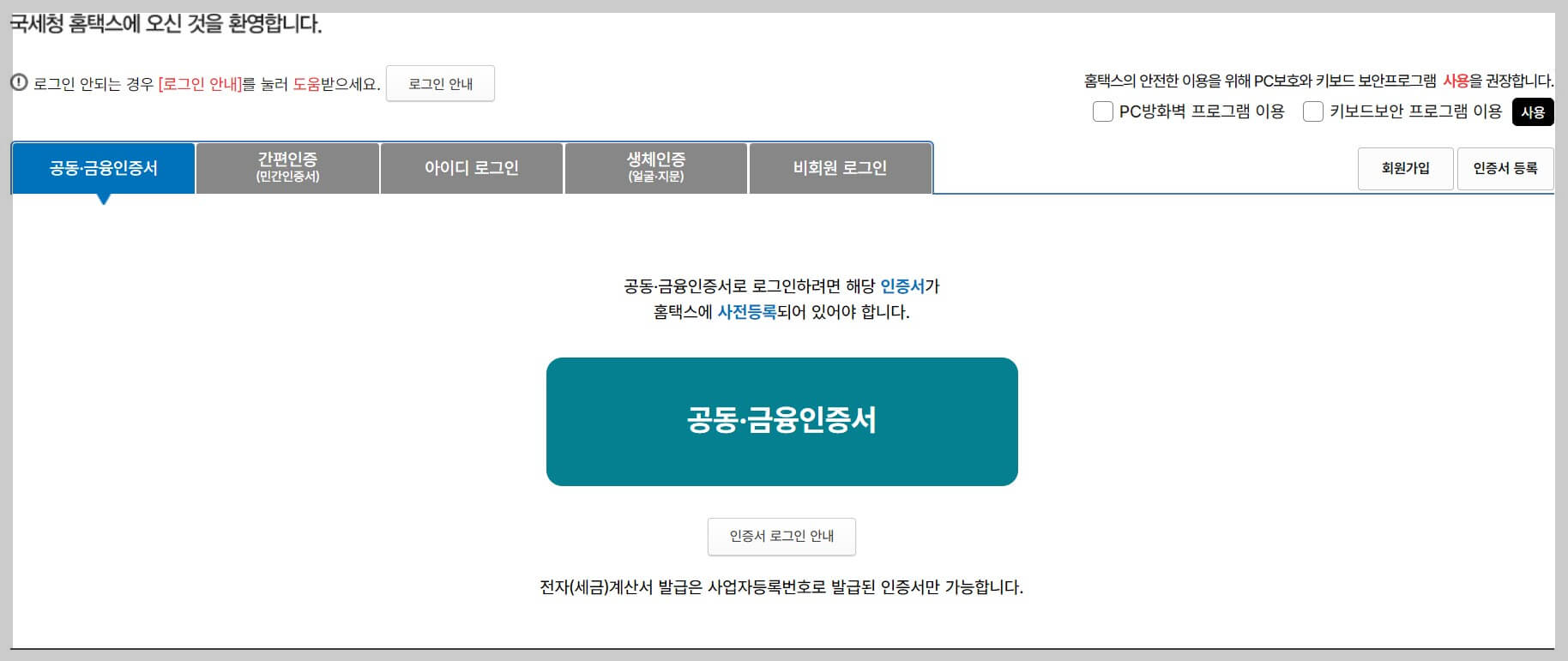
Task: Switch to 생체인증 (얼굴·지문) tab
Action: [656, 168]
